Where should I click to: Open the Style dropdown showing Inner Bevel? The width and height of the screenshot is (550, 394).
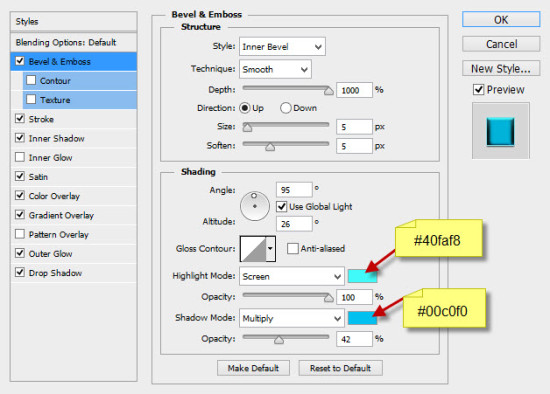[x=282, y=47]
